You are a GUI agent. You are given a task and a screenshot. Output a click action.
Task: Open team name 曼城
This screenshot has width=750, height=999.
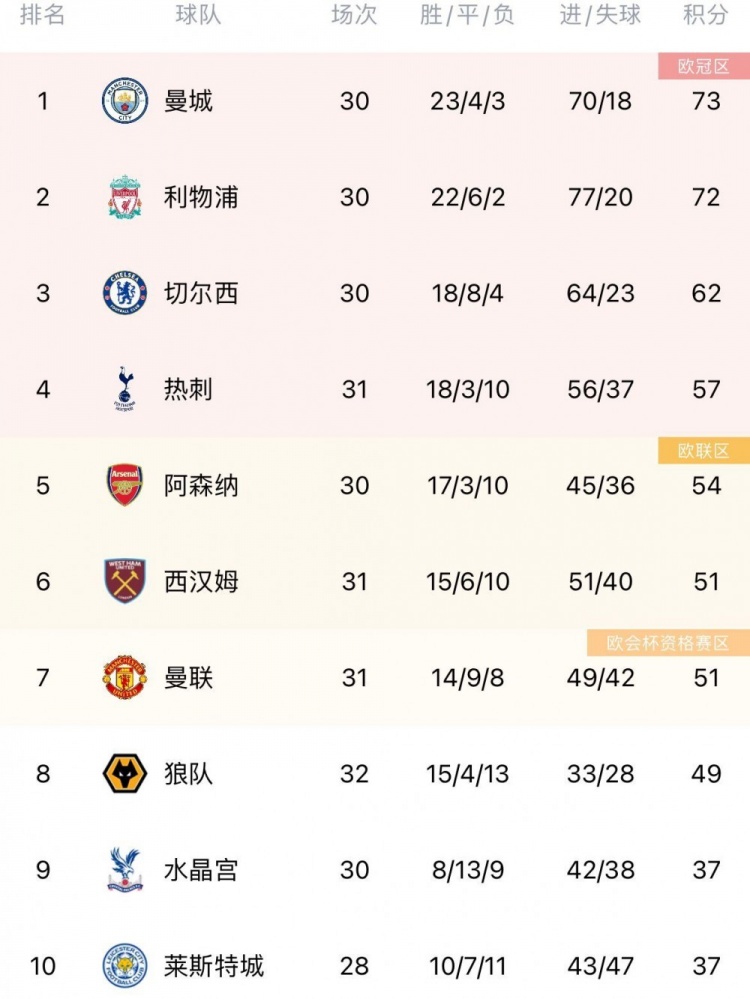point(188,101)
